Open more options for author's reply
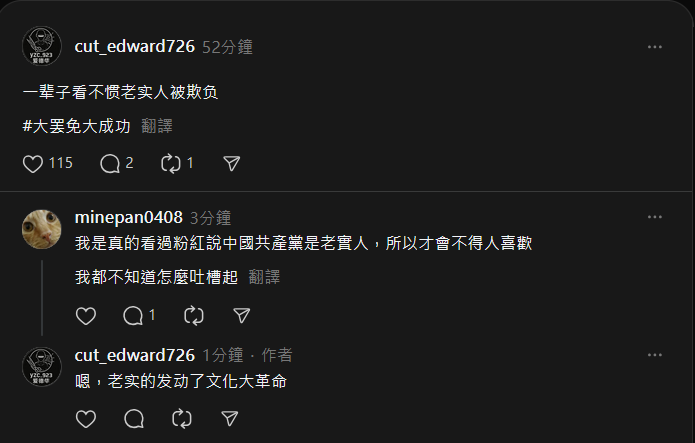The height and width of the screenshot is (443, 695). click(x=655, y=355)
